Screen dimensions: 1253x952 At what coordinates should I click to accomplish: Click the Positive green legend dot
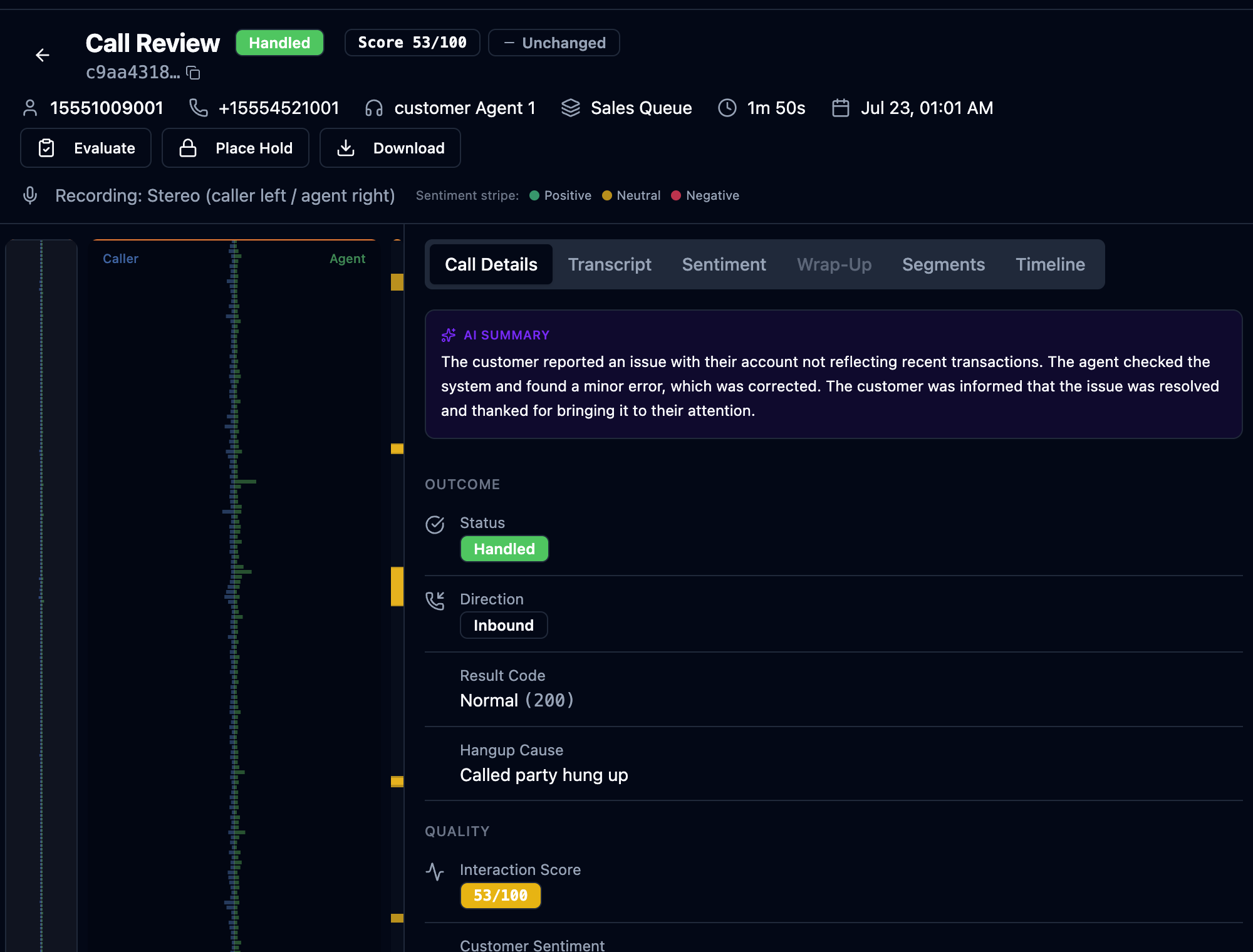pyautogui.click(x=534, y=195)
